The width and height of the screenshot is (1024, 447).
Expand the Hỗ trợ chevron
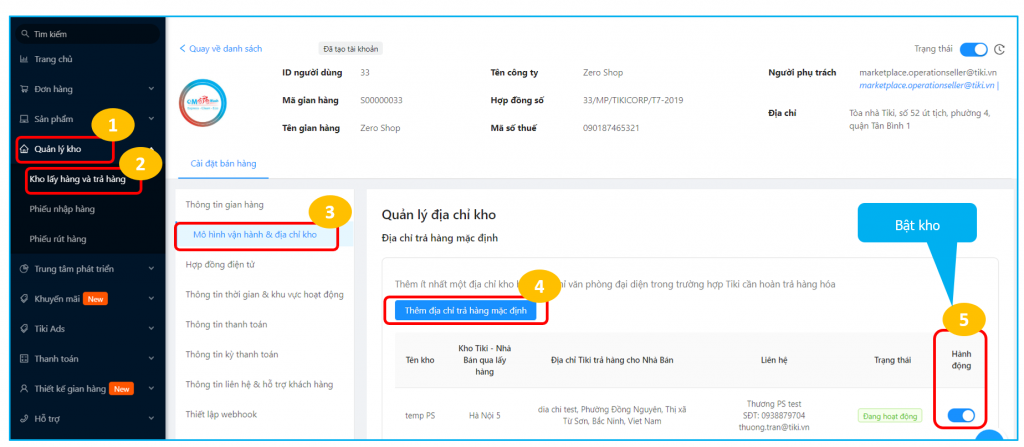(151, 418)
